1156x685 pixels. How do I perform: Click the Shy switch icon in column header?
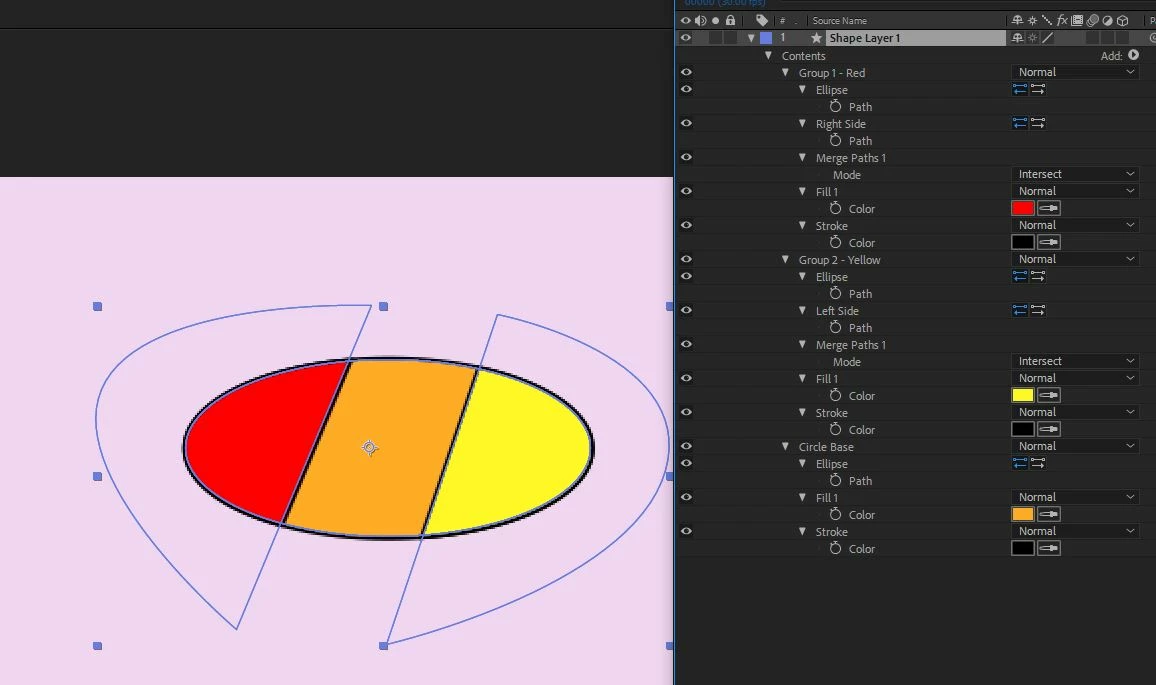coord(1017,21)
